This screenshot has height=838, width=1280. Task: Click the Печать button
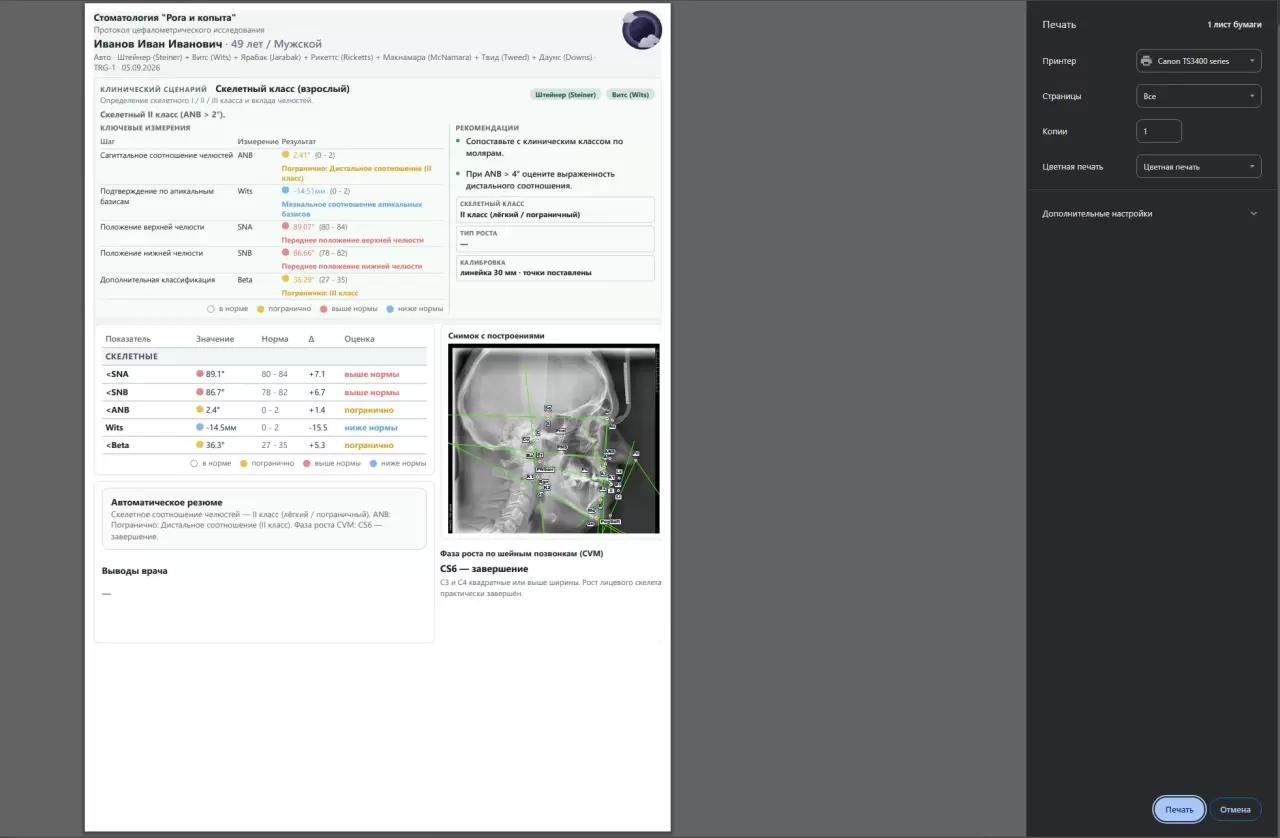[x=1179, y=809]
